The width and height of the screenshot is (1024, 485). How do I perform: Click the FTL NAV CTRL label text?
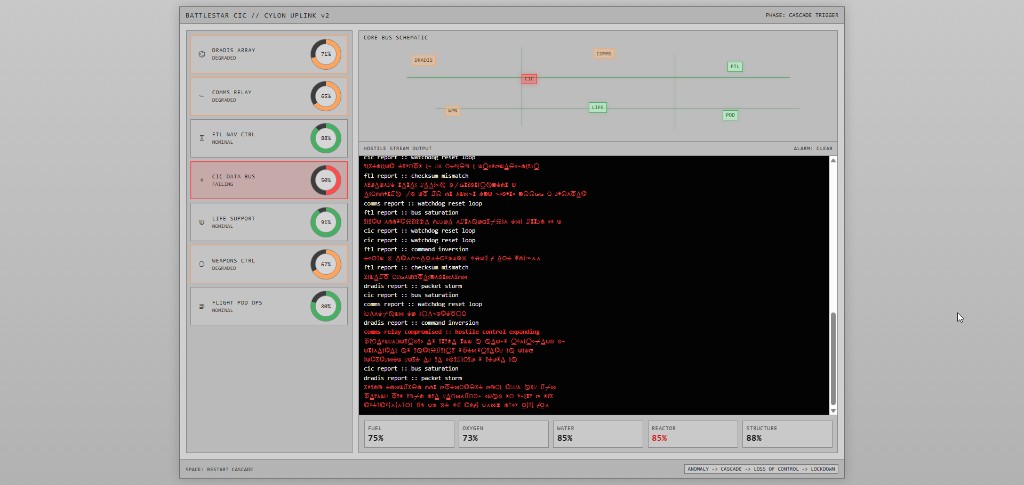tap(233, 134)
